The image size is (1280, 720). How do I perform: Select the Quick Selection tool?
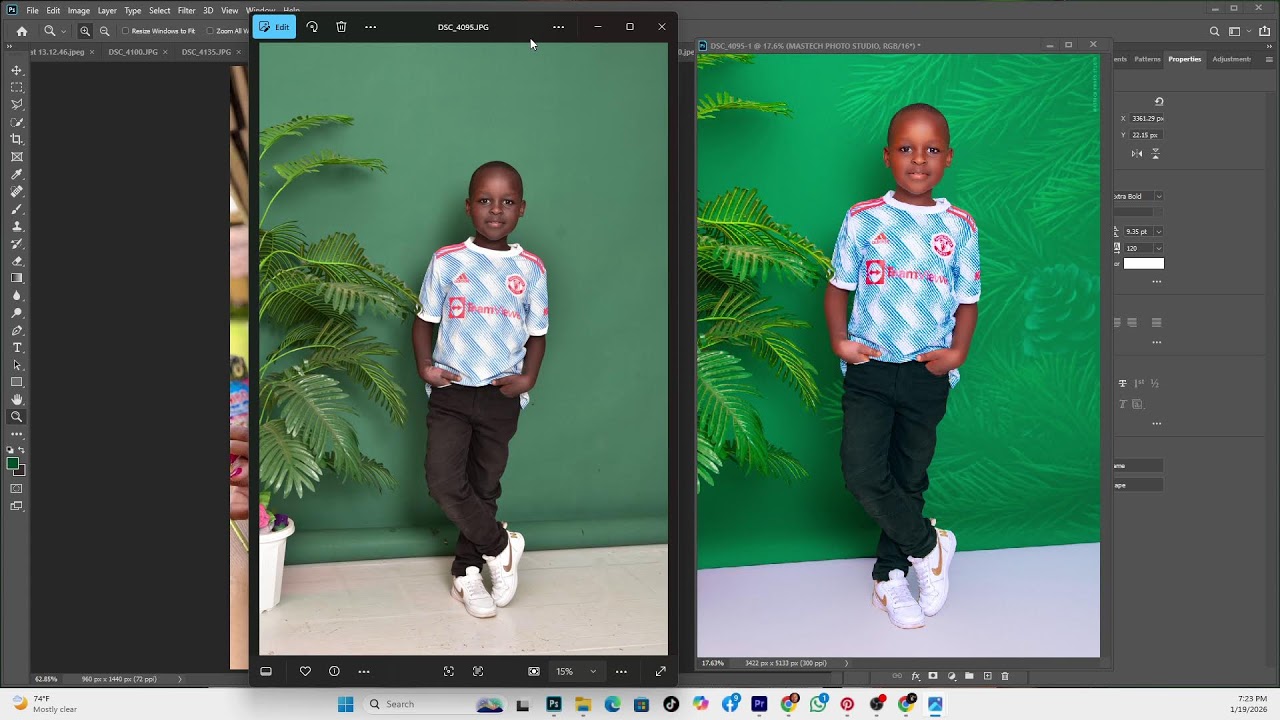17,122
